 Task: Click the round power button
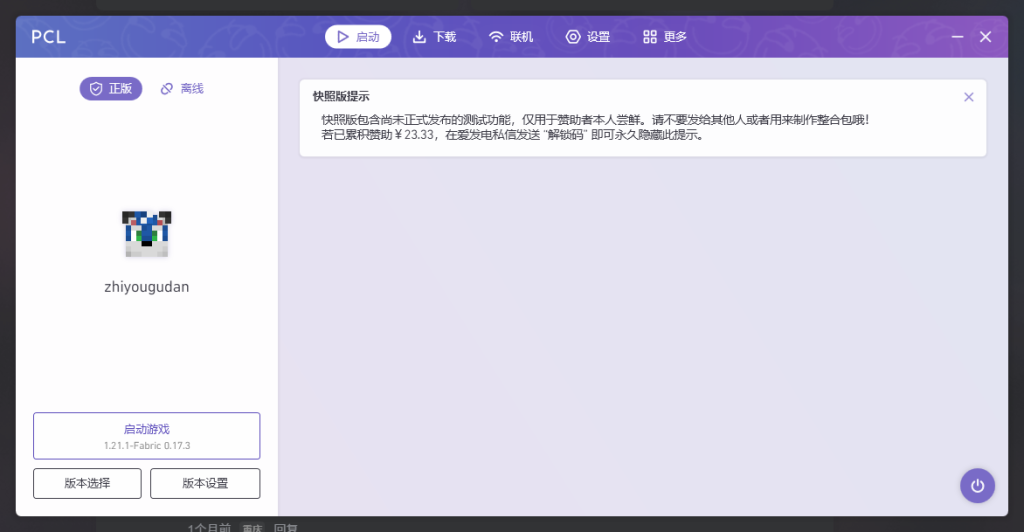977,486
